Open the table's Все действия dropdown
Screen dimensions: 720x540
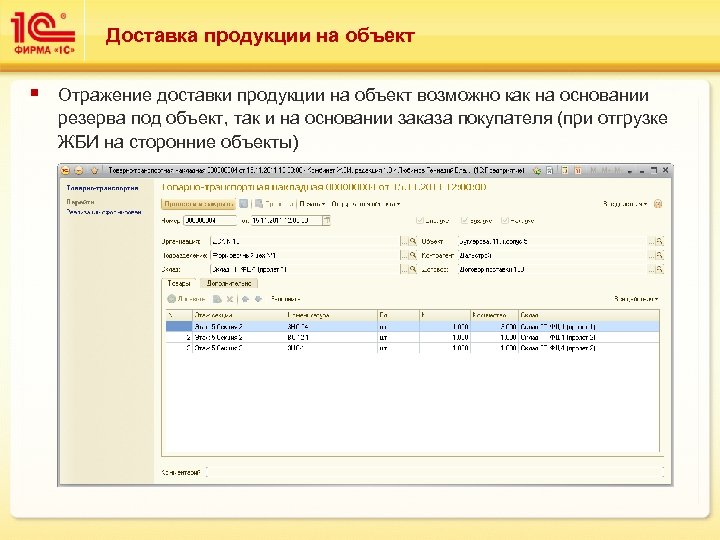(x=636, y=299)
